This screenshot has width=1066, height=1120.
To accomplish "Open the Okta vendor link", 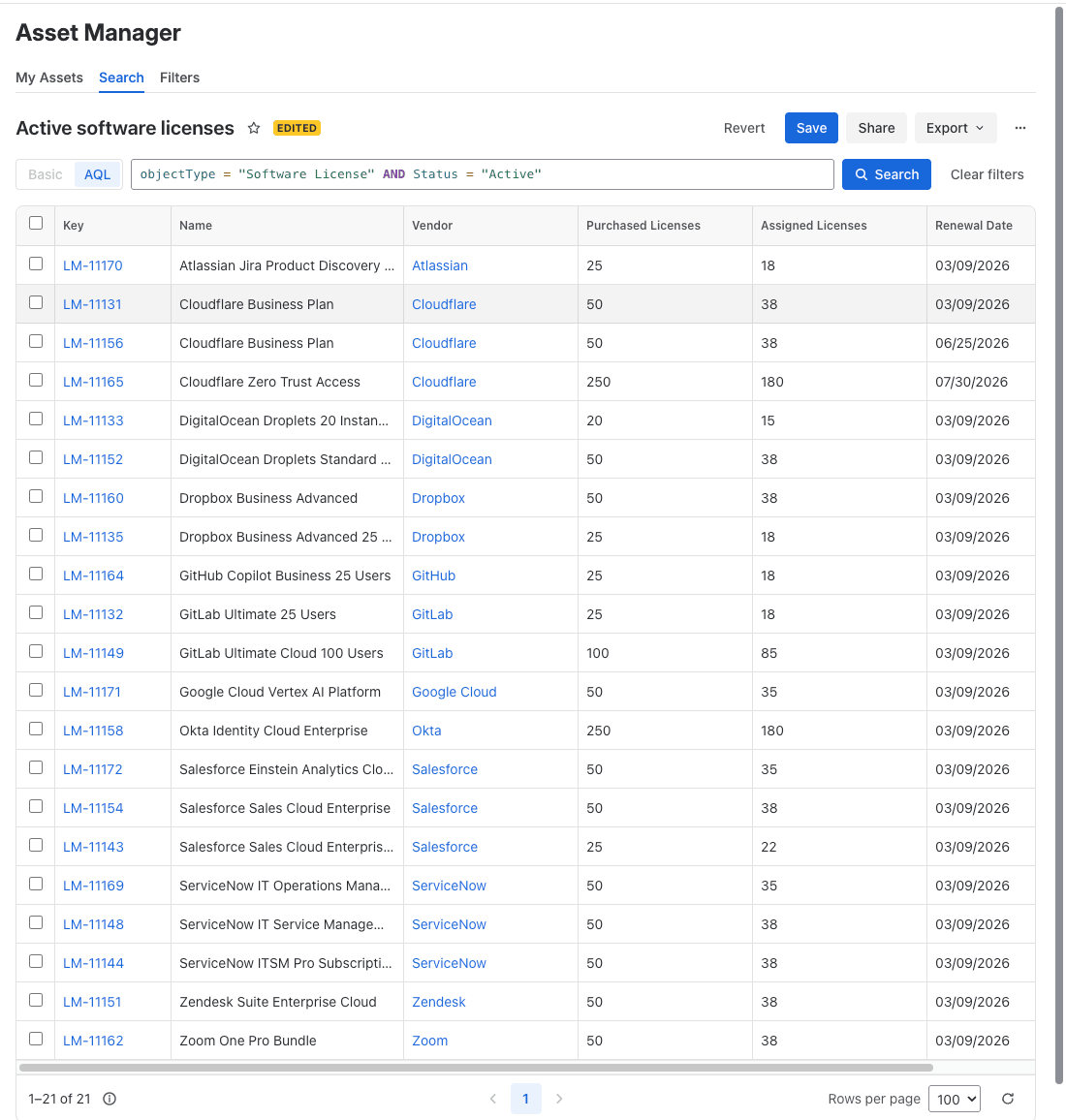I will [426, 731].
